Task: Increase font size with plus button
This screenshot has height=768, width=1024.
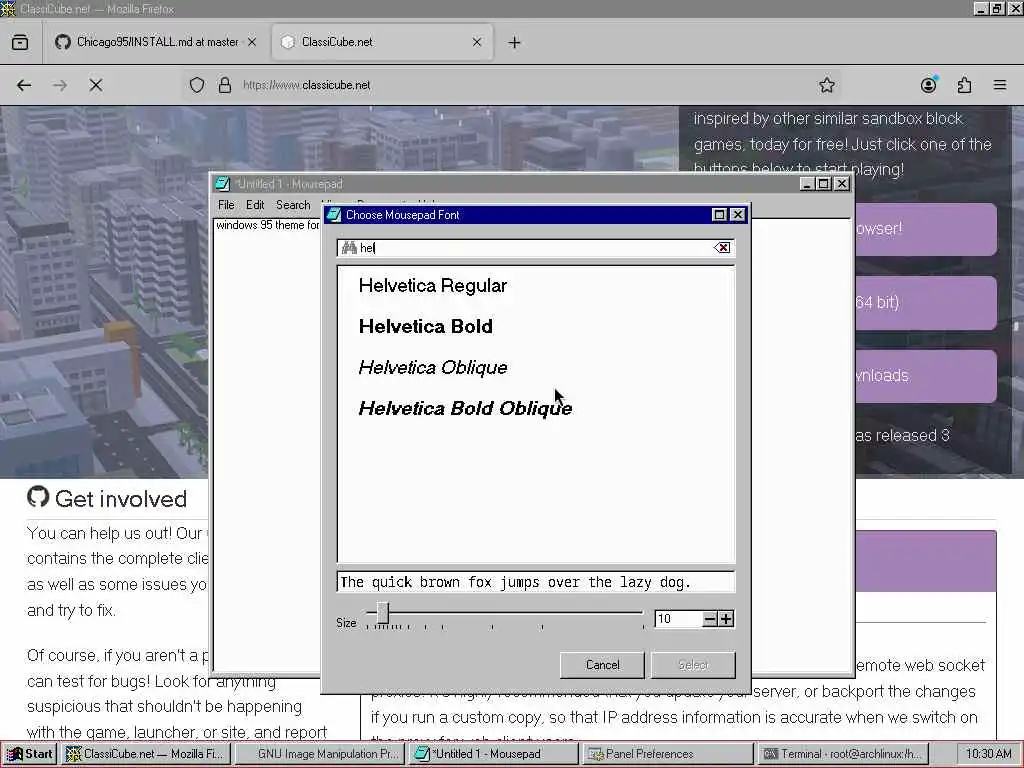Action: tap(726, 618)
